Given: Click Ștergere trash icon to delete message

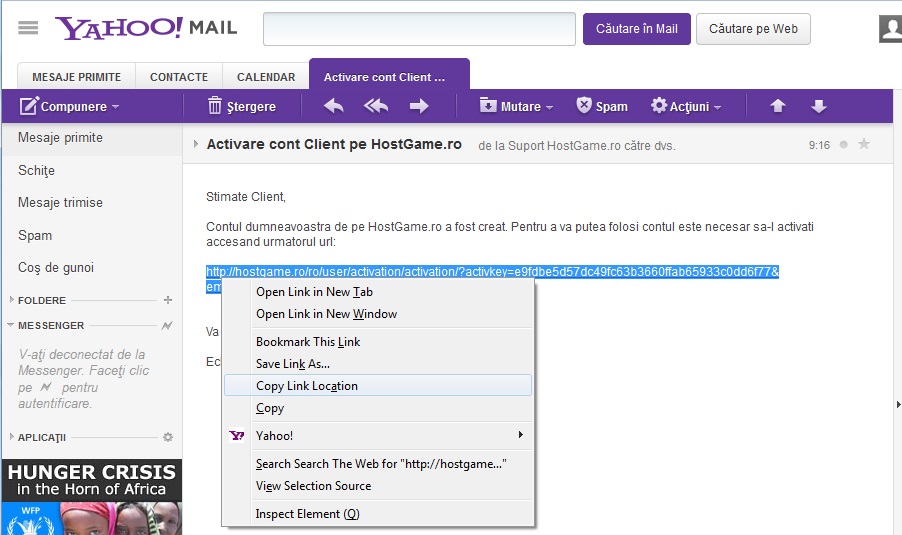Looking at the screenshot, I should tap(215, 106).
